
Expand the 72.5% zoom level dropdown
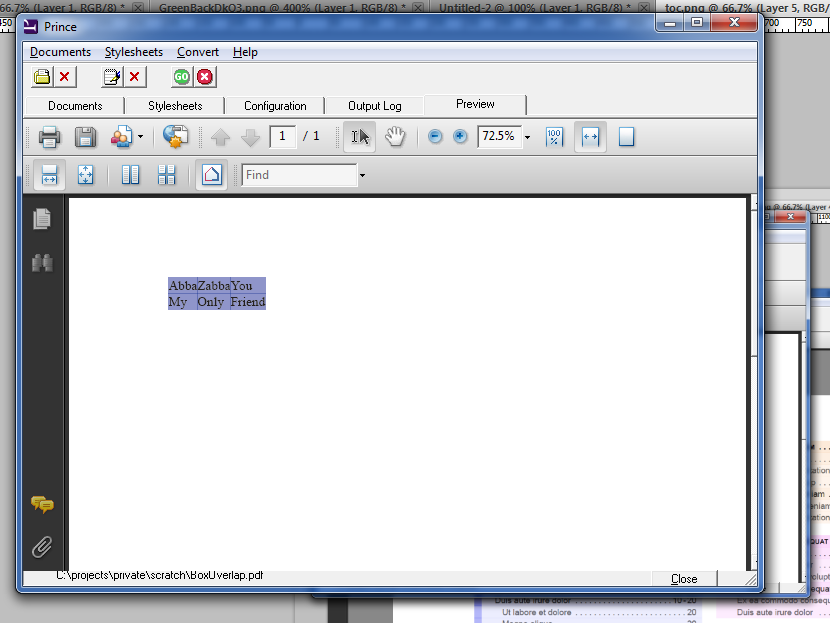[528, 137]
